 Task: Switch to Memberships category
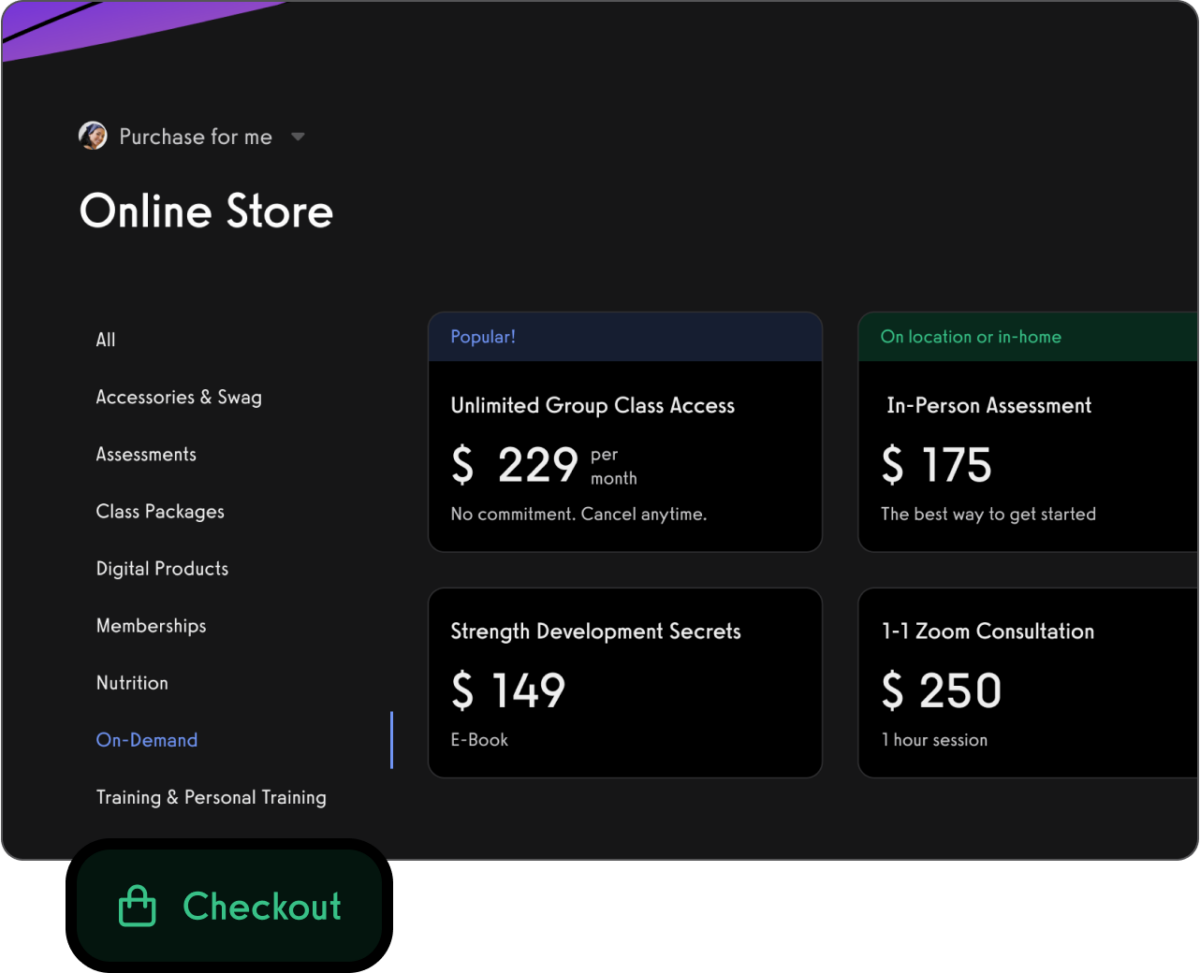151,626
